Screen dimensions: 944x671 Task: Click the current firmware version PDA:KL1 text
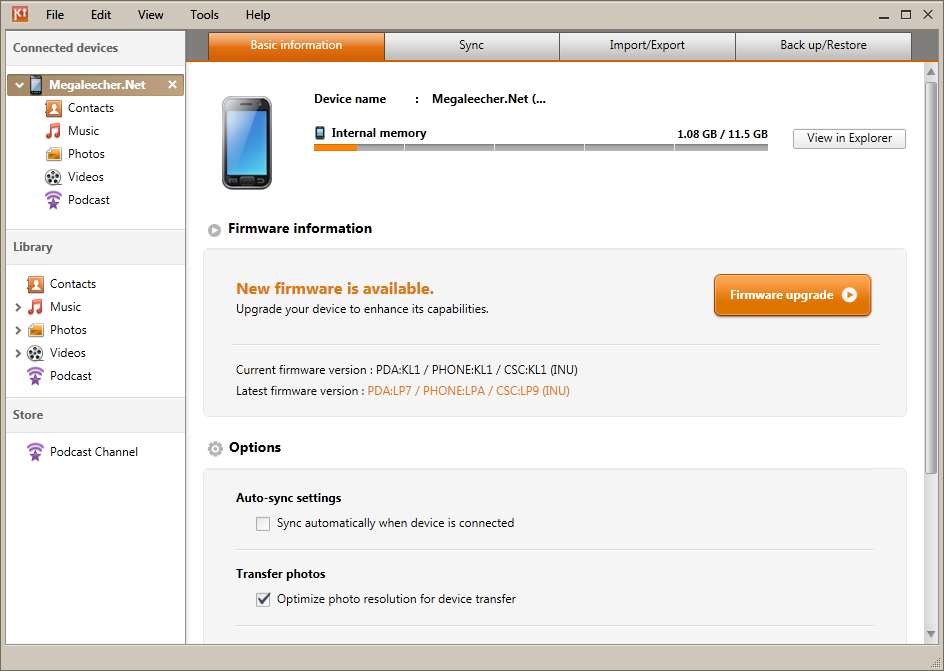(477, 370)
